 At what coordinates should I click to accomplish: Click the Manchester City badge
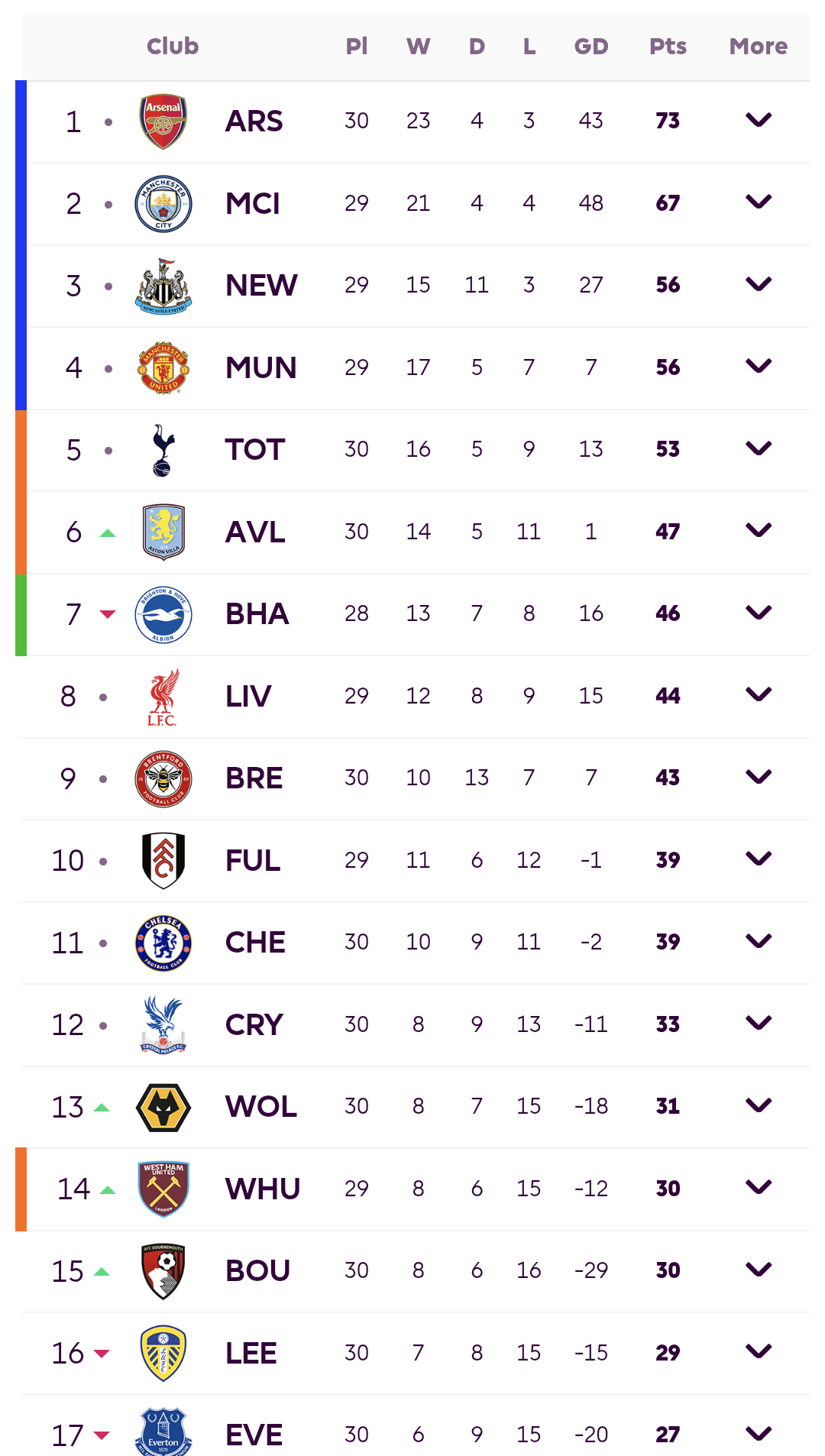pyautogui.click(x=163, y=204)
